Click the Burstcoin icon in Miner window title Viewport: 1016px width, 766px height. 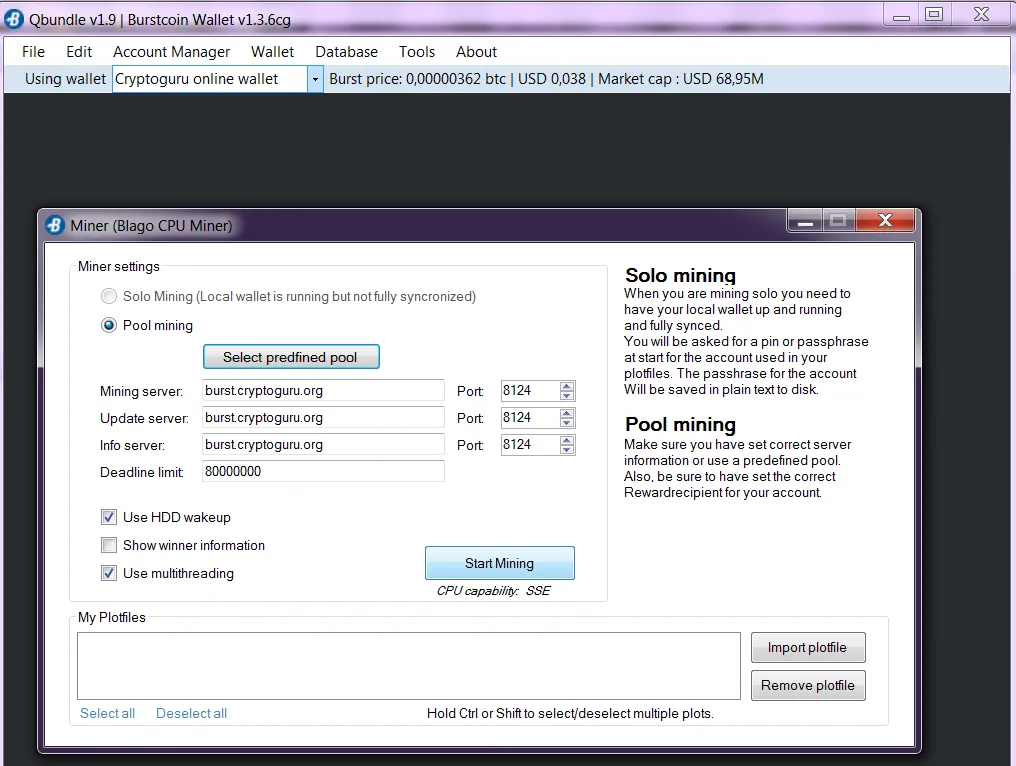(55, 226)
